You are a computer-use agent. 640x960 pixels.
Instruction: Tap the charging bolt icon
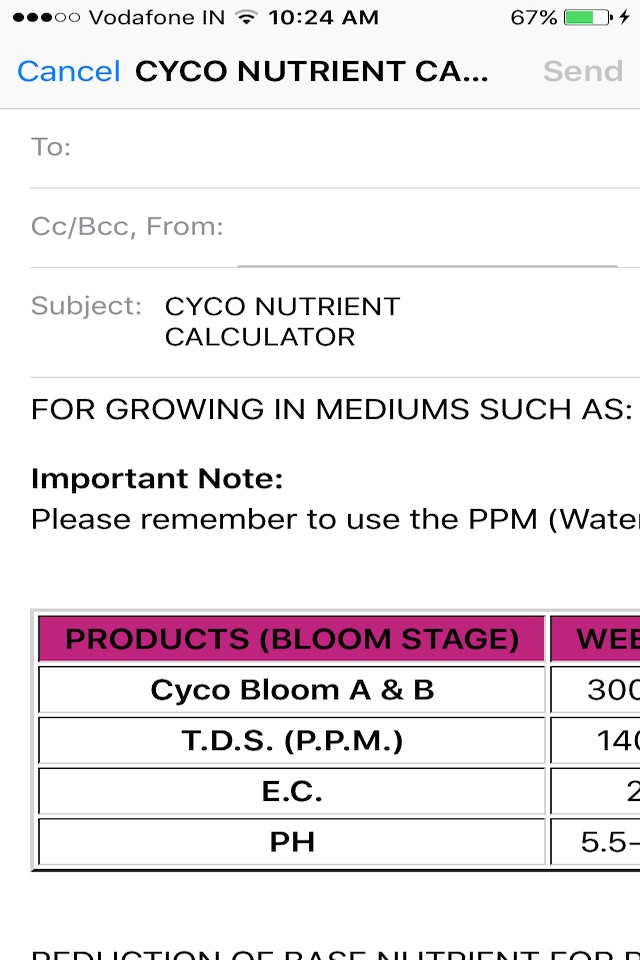[x=624, y=17]
